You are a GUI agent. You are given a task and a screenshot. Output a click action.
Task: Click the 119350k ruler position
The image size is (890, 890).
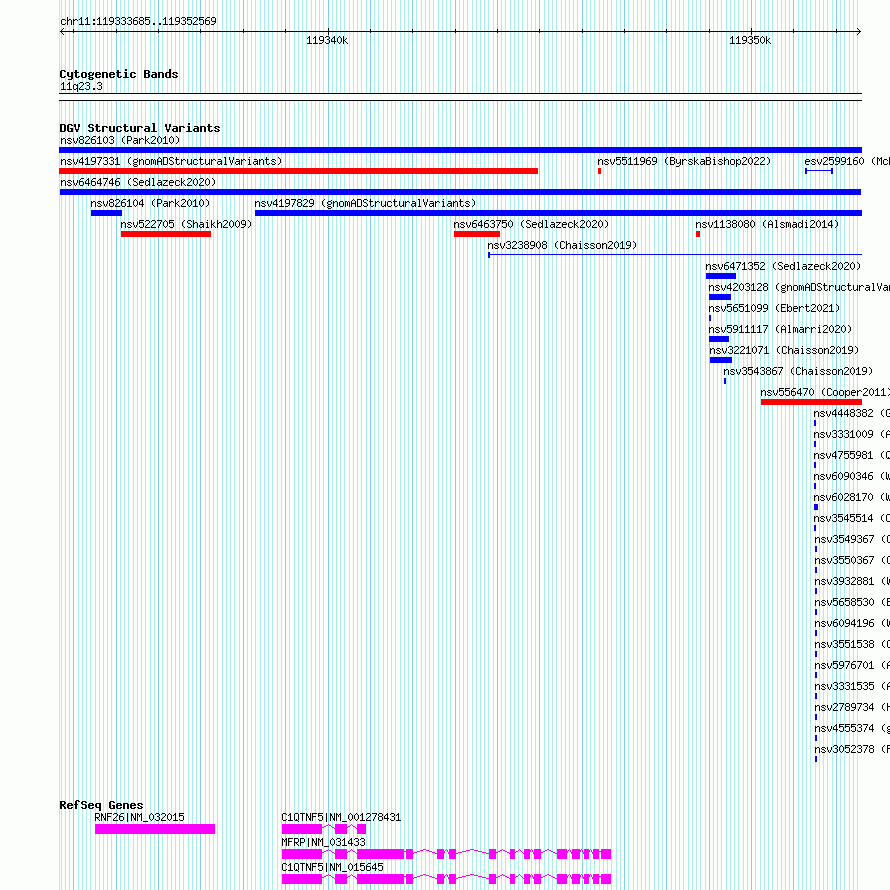(750, 40)
